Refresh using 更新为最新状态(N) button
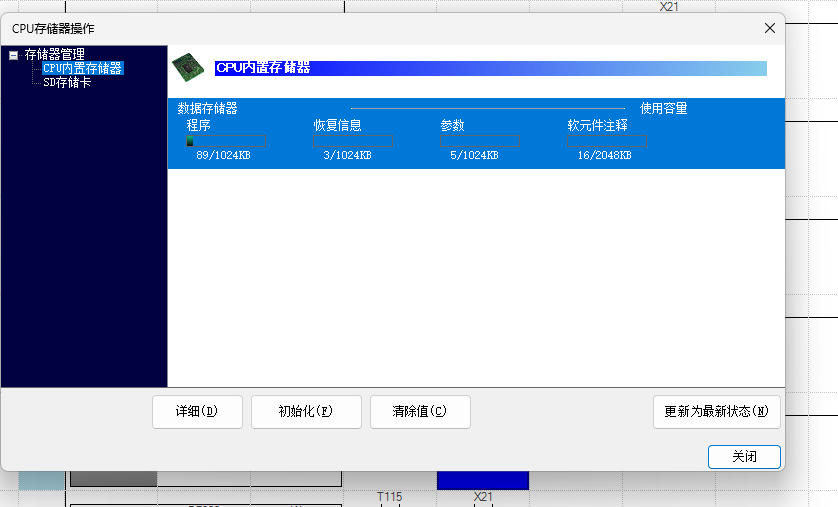This screenshot has width=838, height=507. tap(716, 411)
